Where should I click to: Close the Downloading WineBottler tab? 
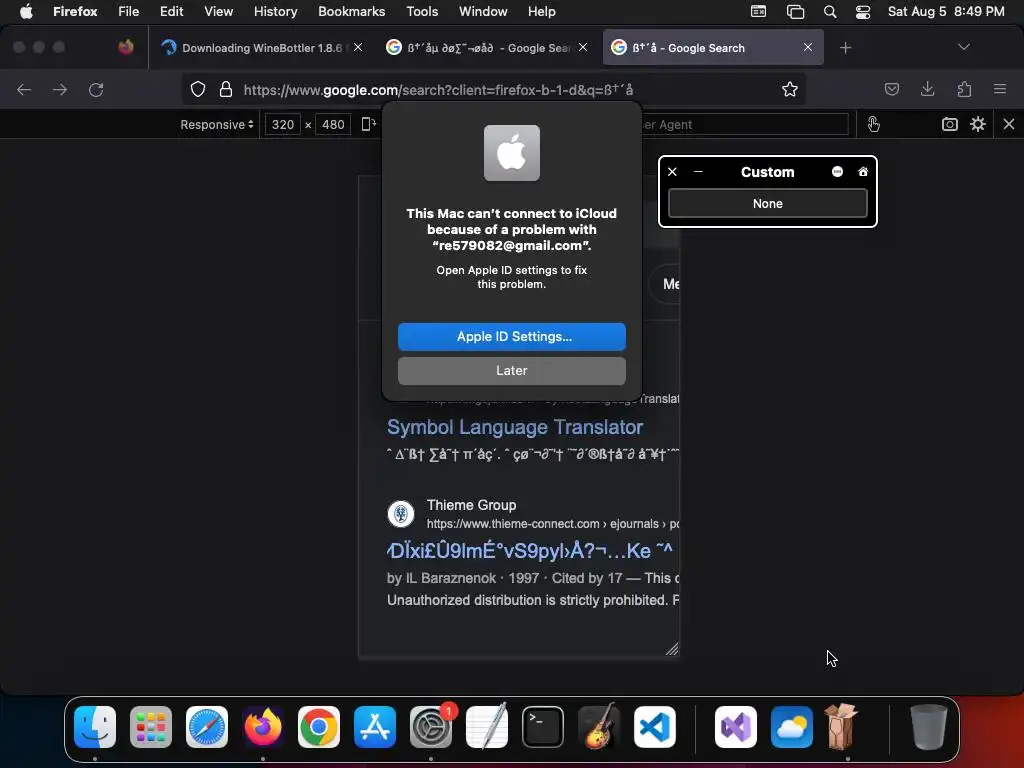358,47
